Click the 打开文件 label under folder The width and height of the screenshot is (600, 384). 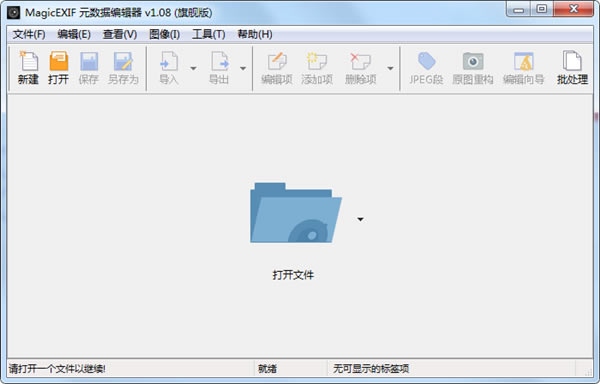point(293,275)
